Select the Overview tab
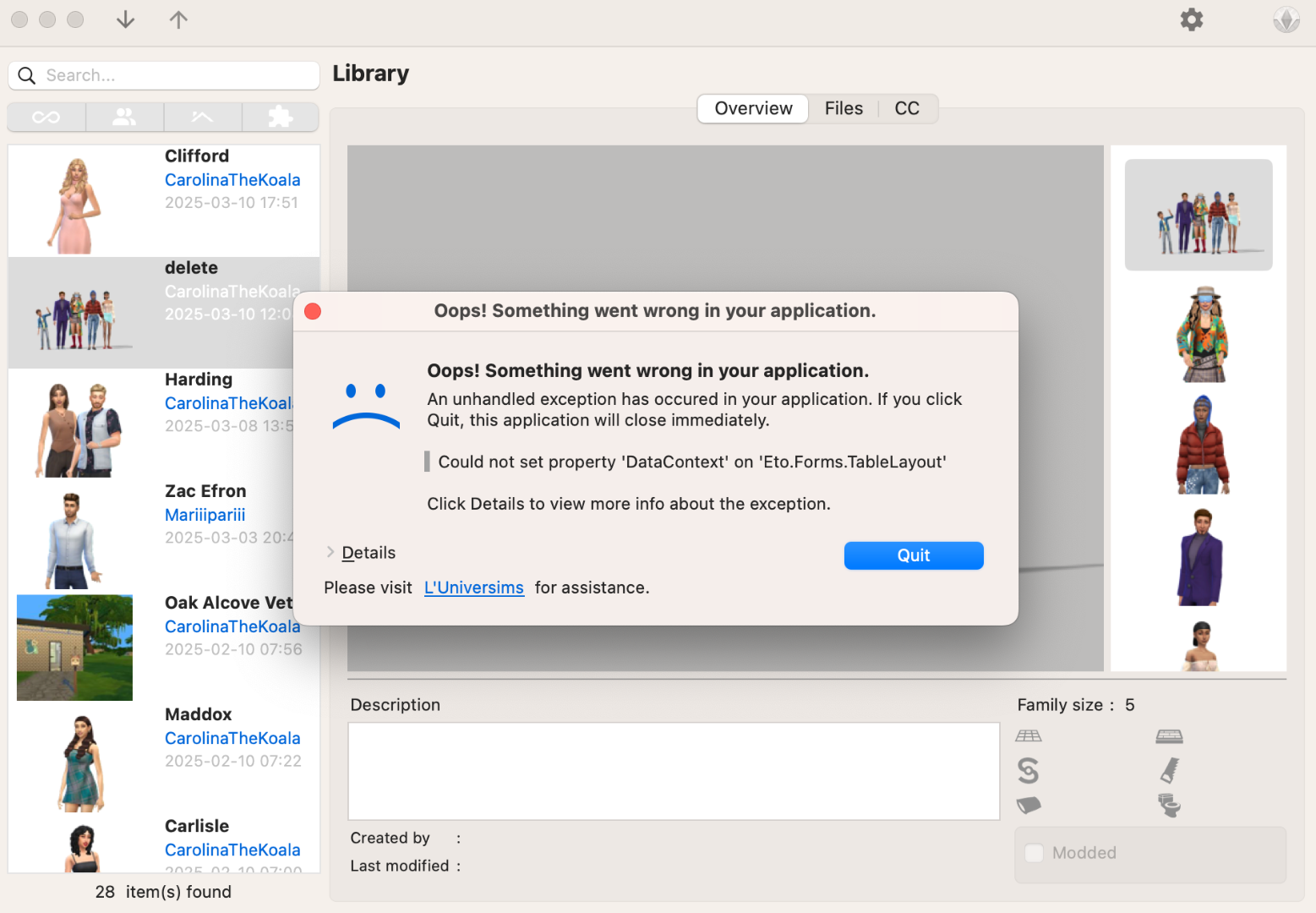 pos(753,108)
